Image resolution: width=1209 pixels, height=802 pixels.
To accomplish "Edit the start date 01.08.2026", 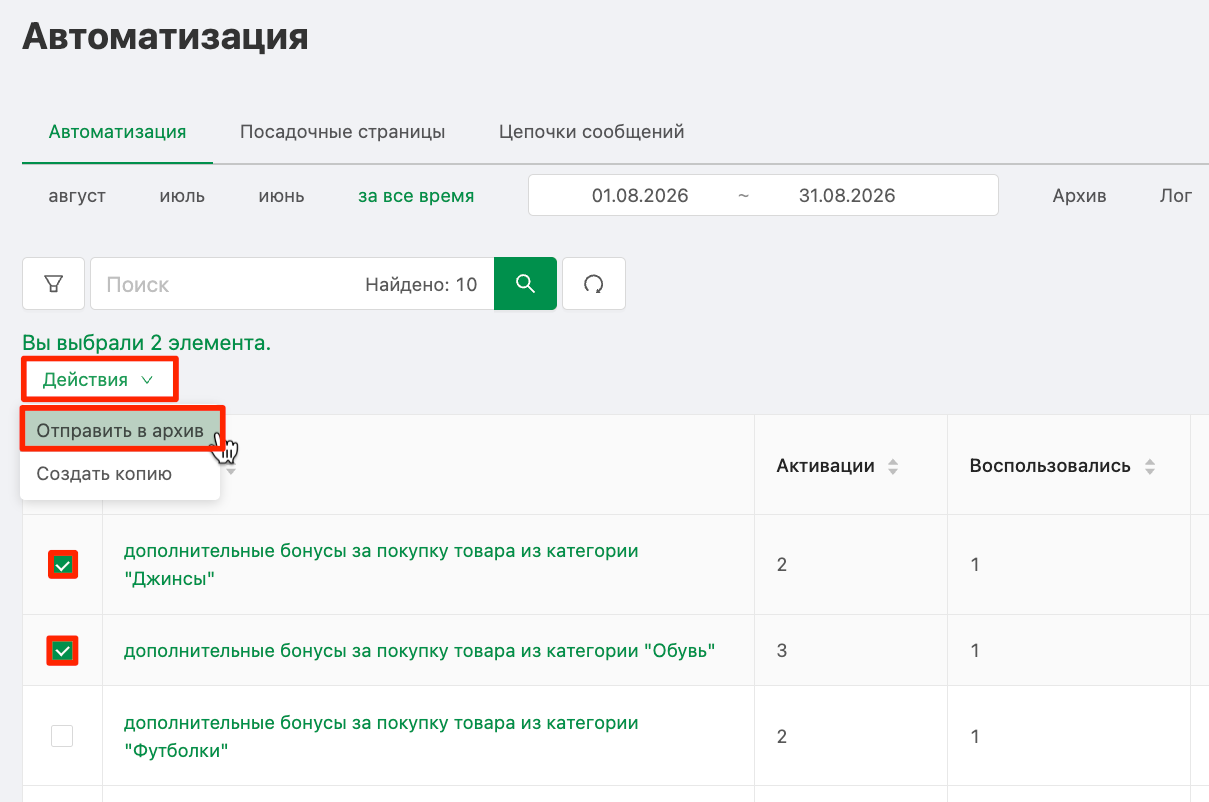I will [x=640, y=196].
